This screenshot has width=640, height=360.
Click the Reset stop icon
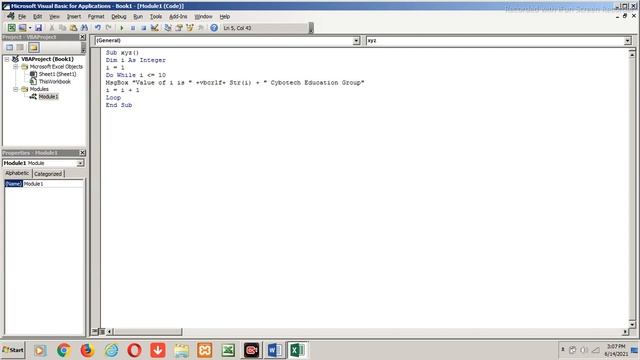(x=143, y=28)
